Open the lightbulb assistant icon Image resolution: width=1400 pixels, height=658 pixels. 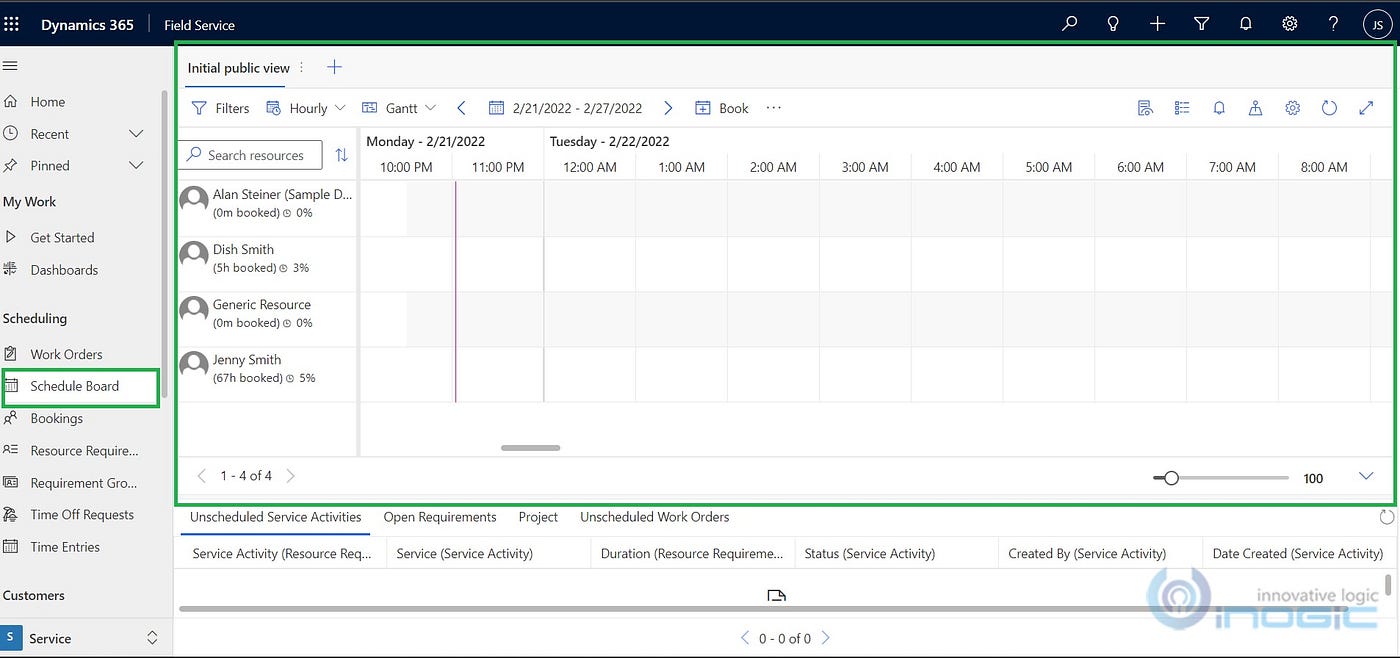click(1113, 24)
